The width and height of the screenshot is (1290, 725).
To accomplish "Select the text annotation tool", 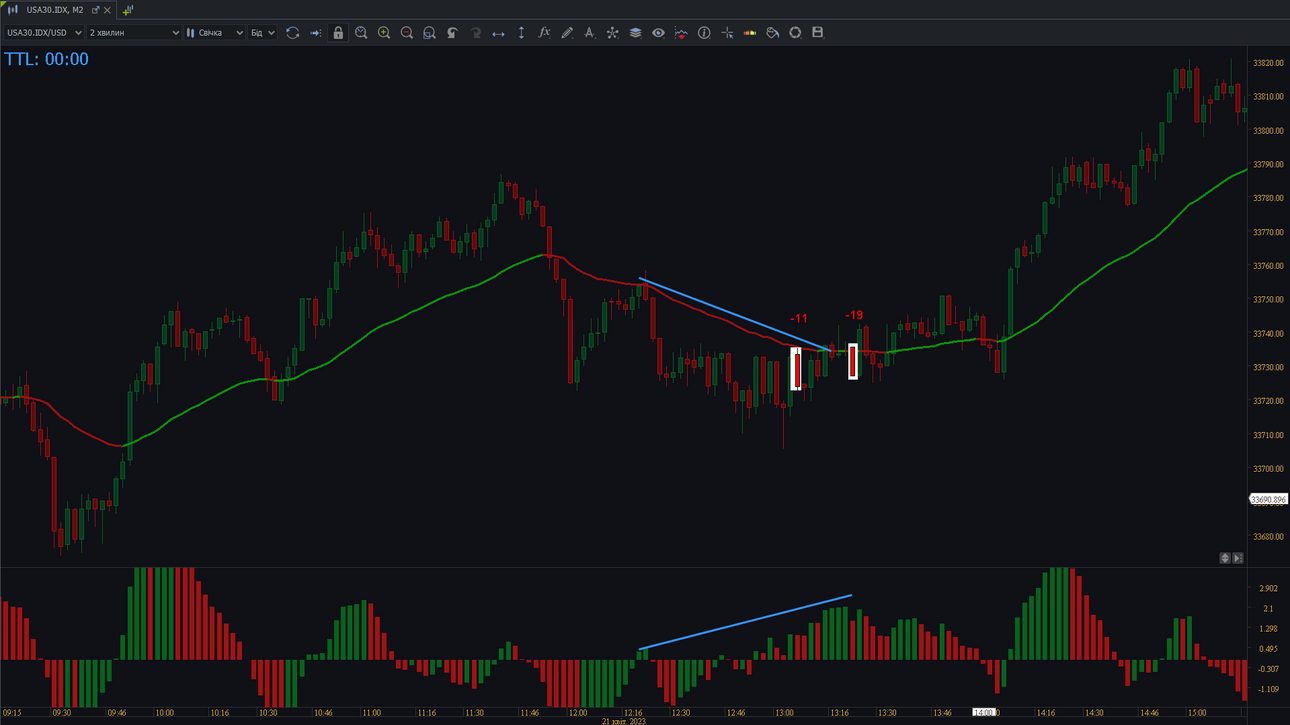I will [590, 33].
